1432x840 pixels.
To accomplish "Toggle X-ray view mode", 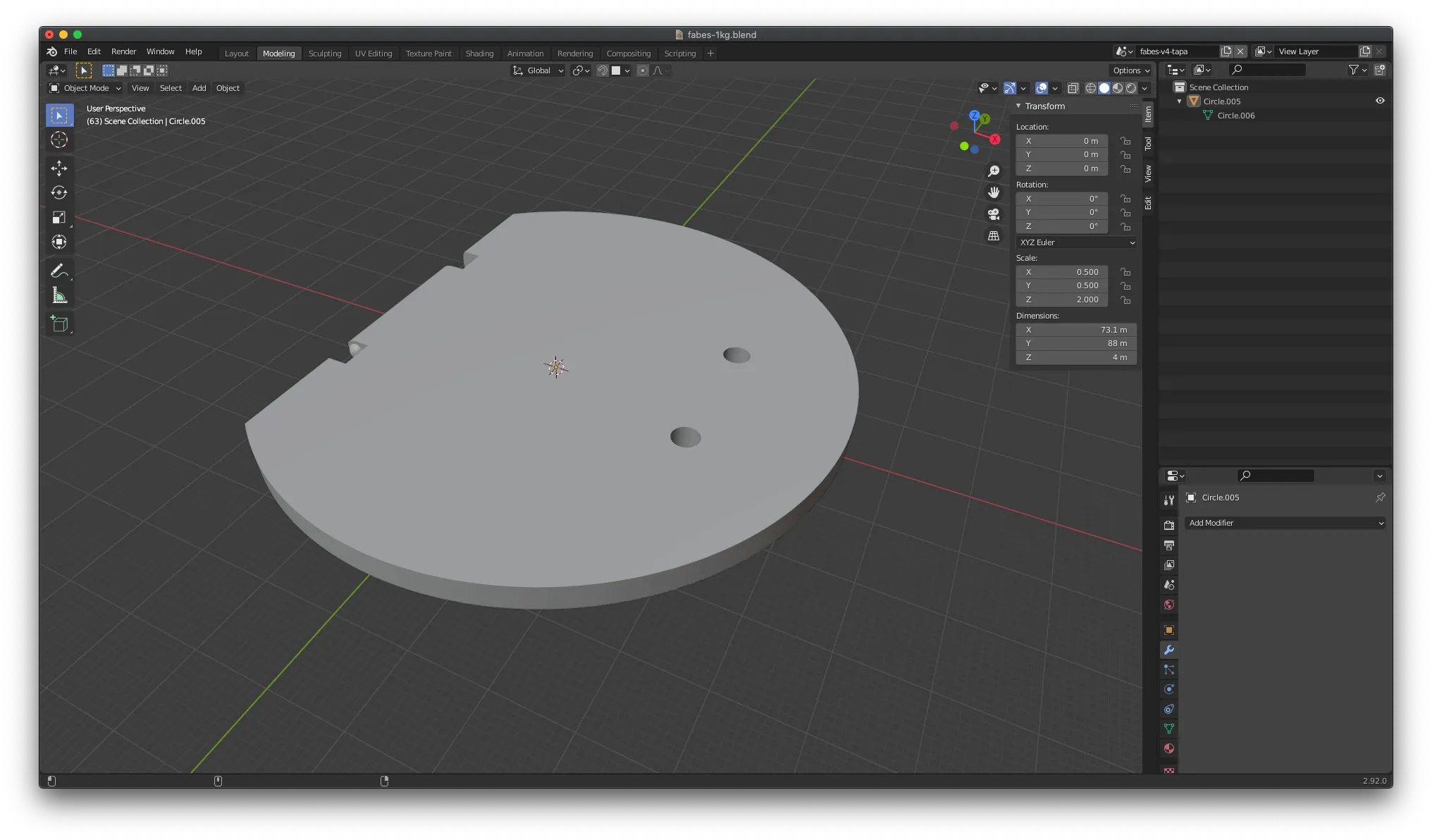I will tap(1073, 88).
